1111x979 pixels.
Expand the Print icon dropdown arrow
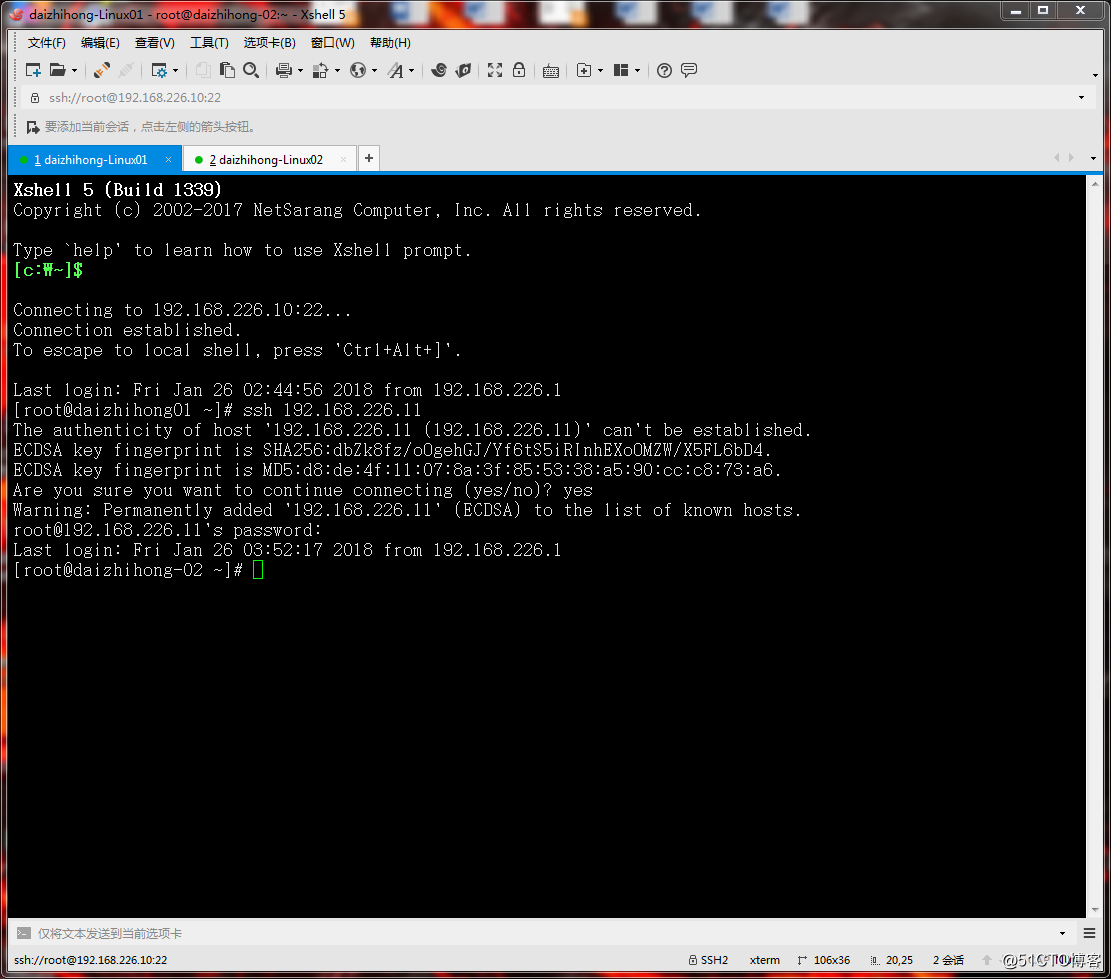(300, 70)
